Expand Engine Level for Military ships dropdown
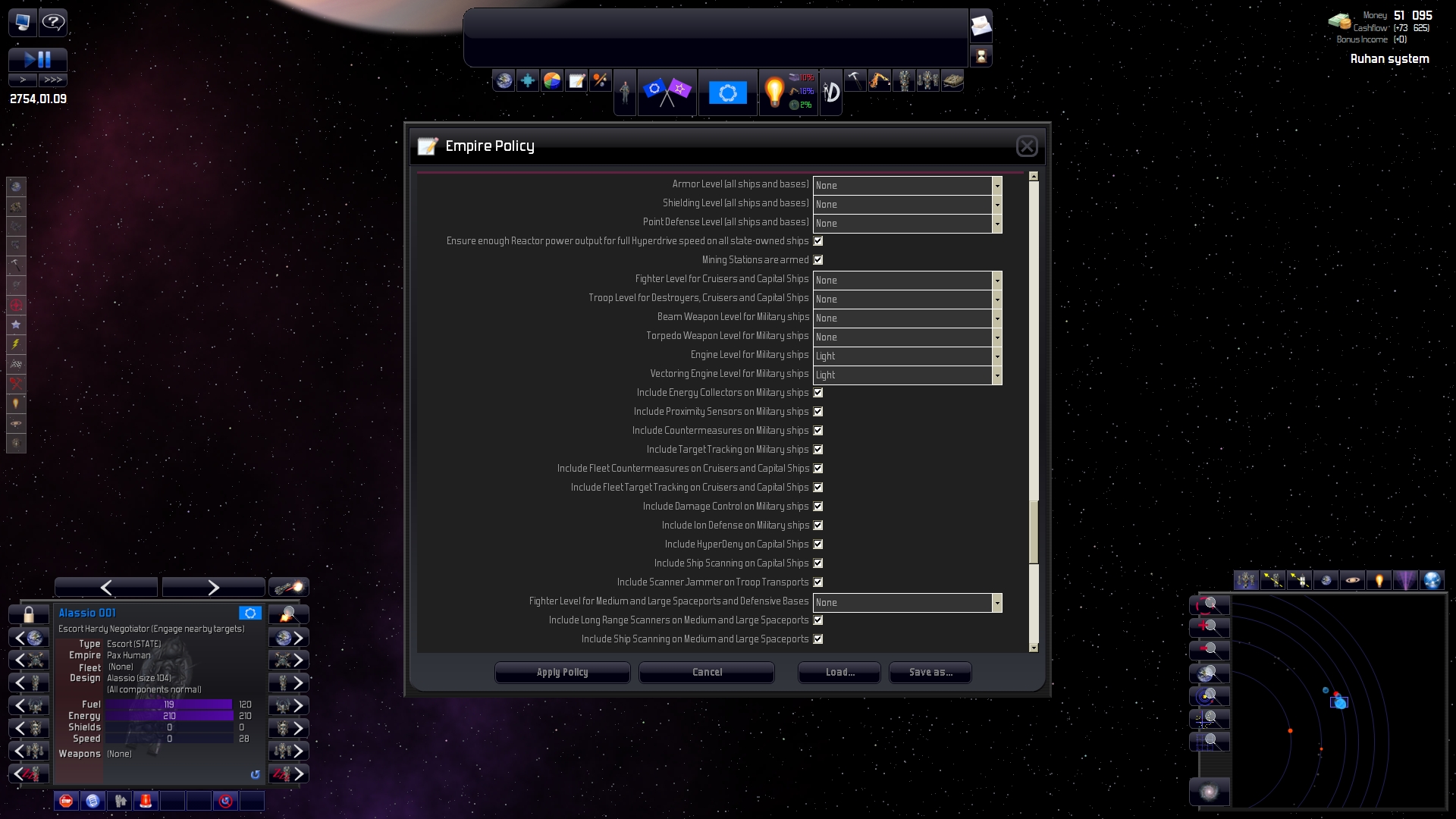 [996, 356]
